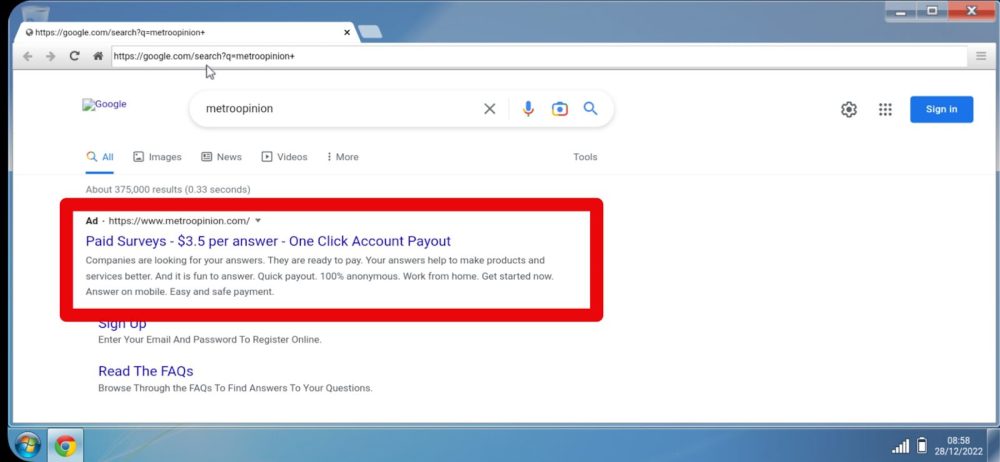This screenshot has height=462, width=1000.
Task: Maximize the browser window
Action: tap(932, 11)
